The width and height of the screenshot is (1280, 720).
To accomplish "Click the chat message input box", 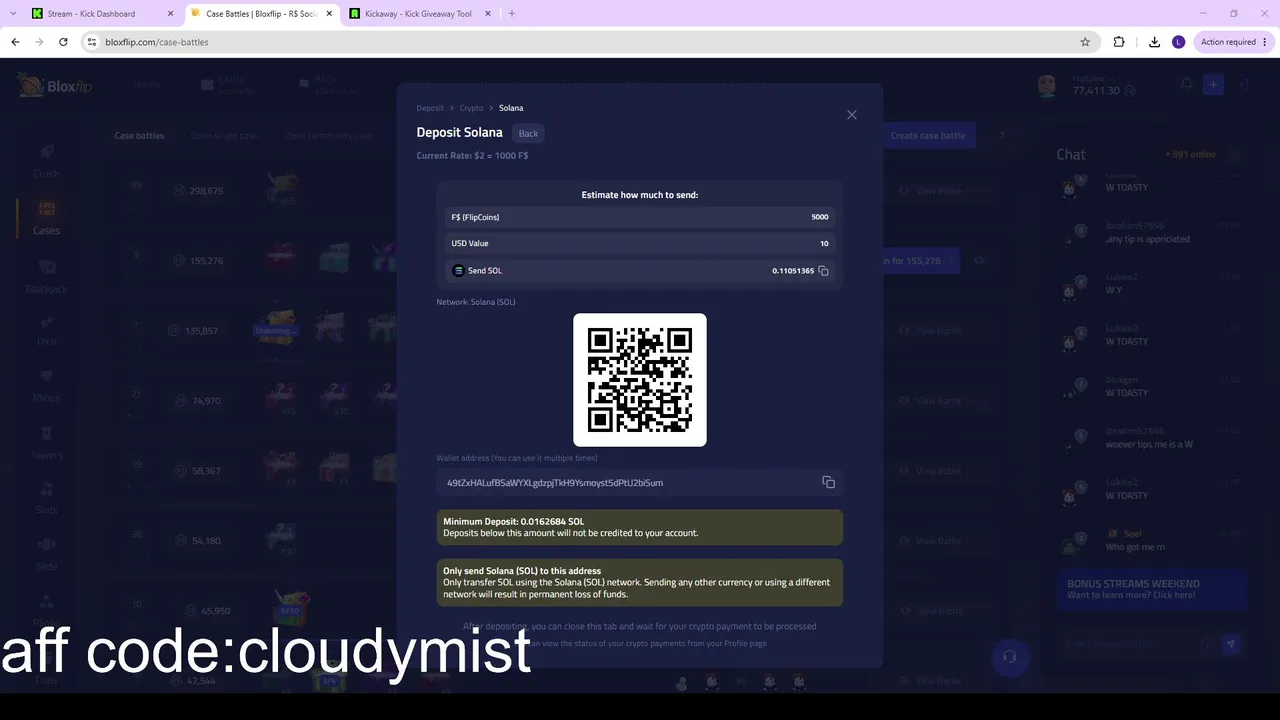I will pyautogui.click(x=1130, y=645).
